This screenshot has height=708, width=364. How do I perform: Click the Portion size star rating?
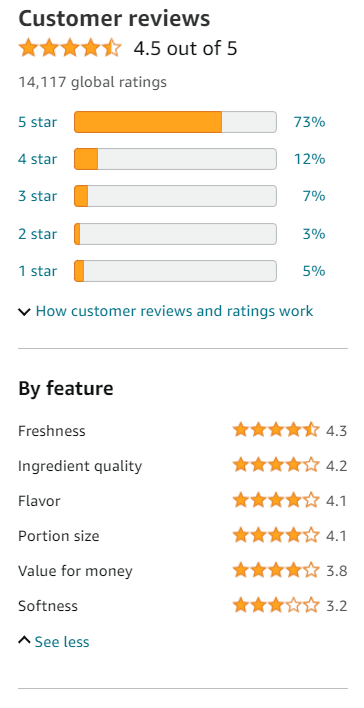(276, 536)
